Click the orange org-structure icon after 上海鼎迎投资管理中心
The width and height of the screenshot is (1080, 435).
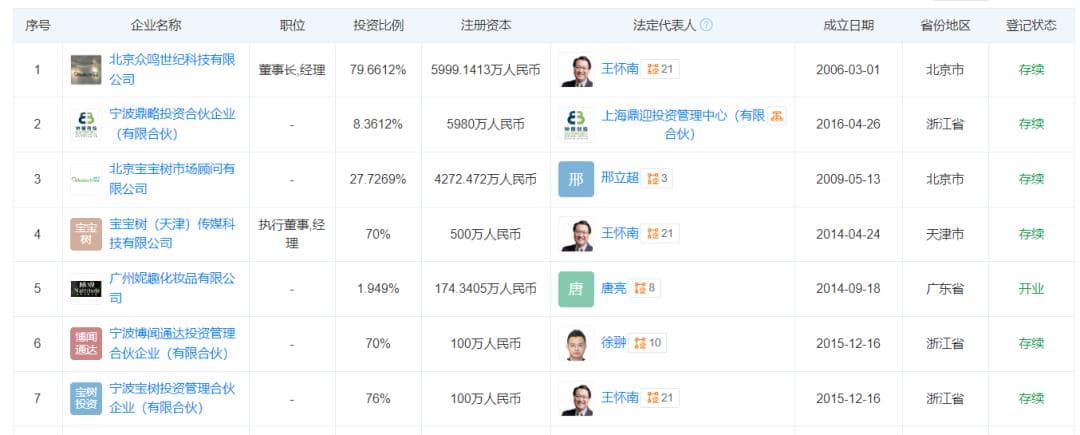pos(776,116)
